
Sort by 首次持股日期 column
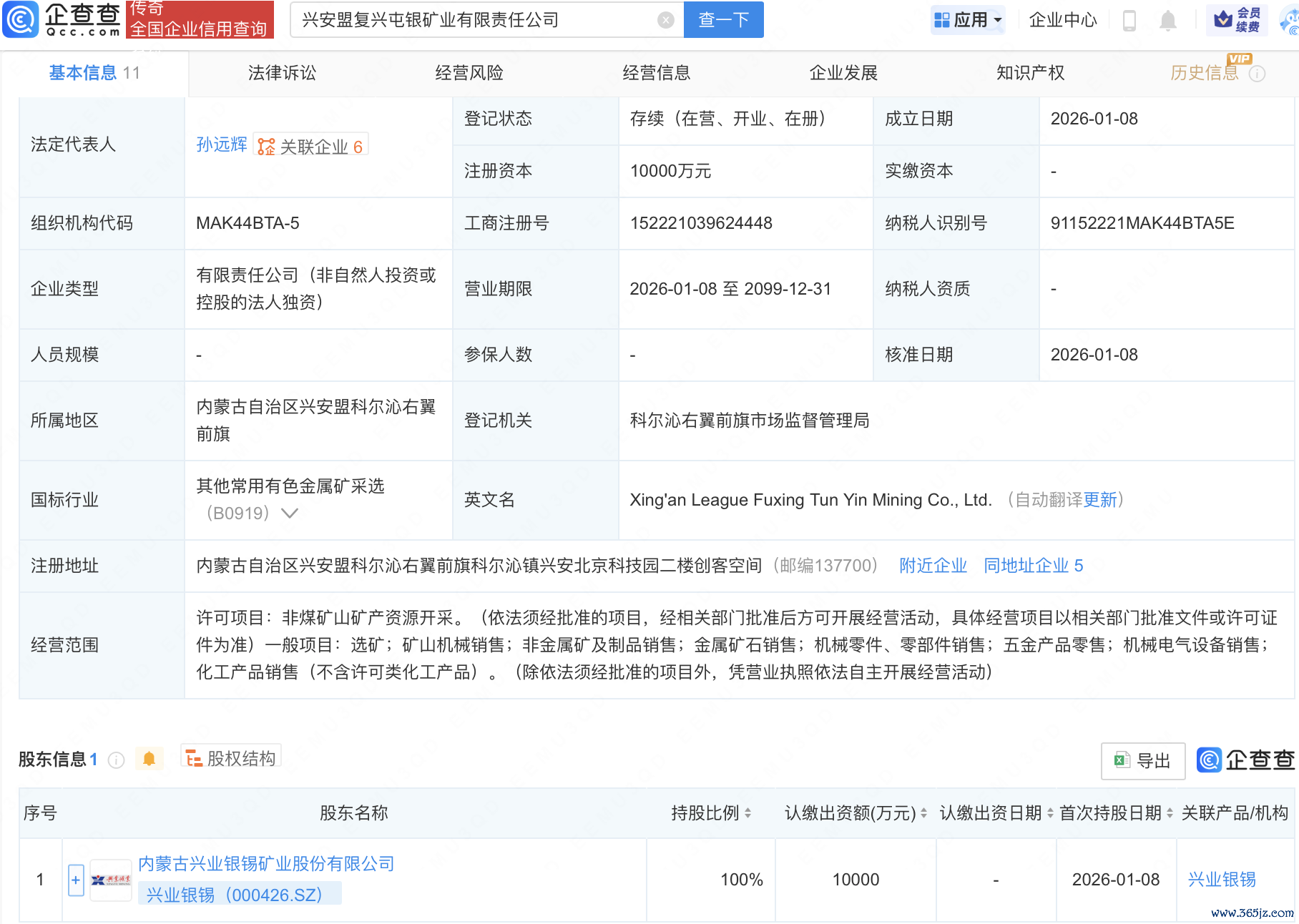pos(1170,813)
